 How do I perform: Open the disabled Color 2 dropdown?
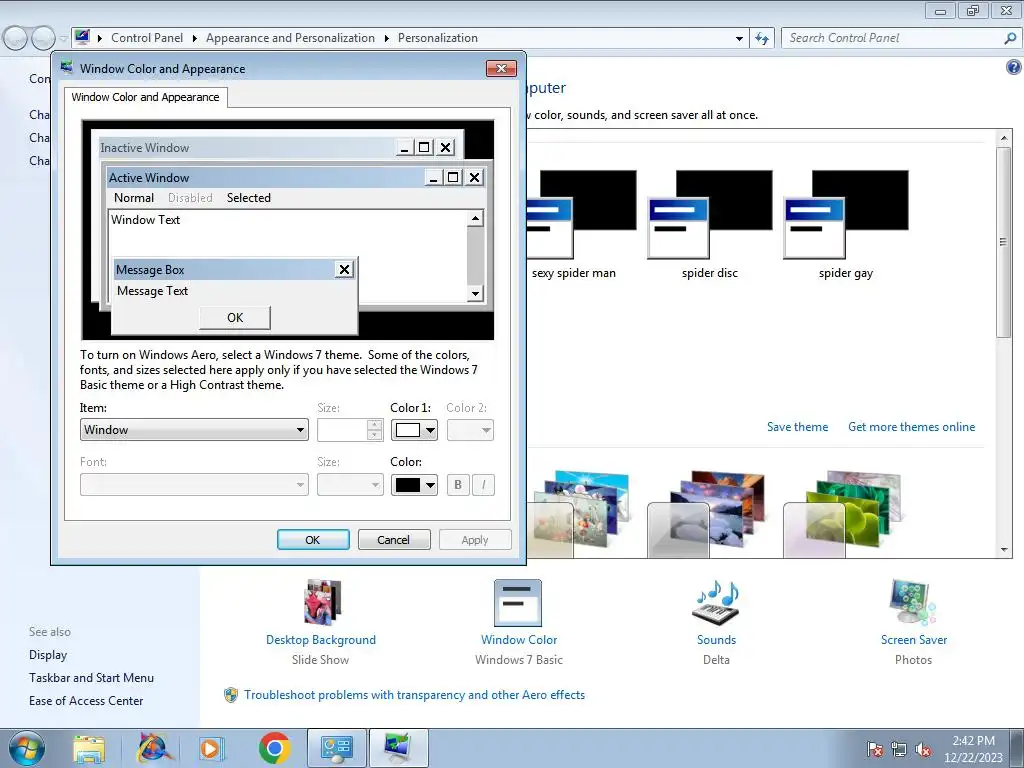(x=470, y=430)
